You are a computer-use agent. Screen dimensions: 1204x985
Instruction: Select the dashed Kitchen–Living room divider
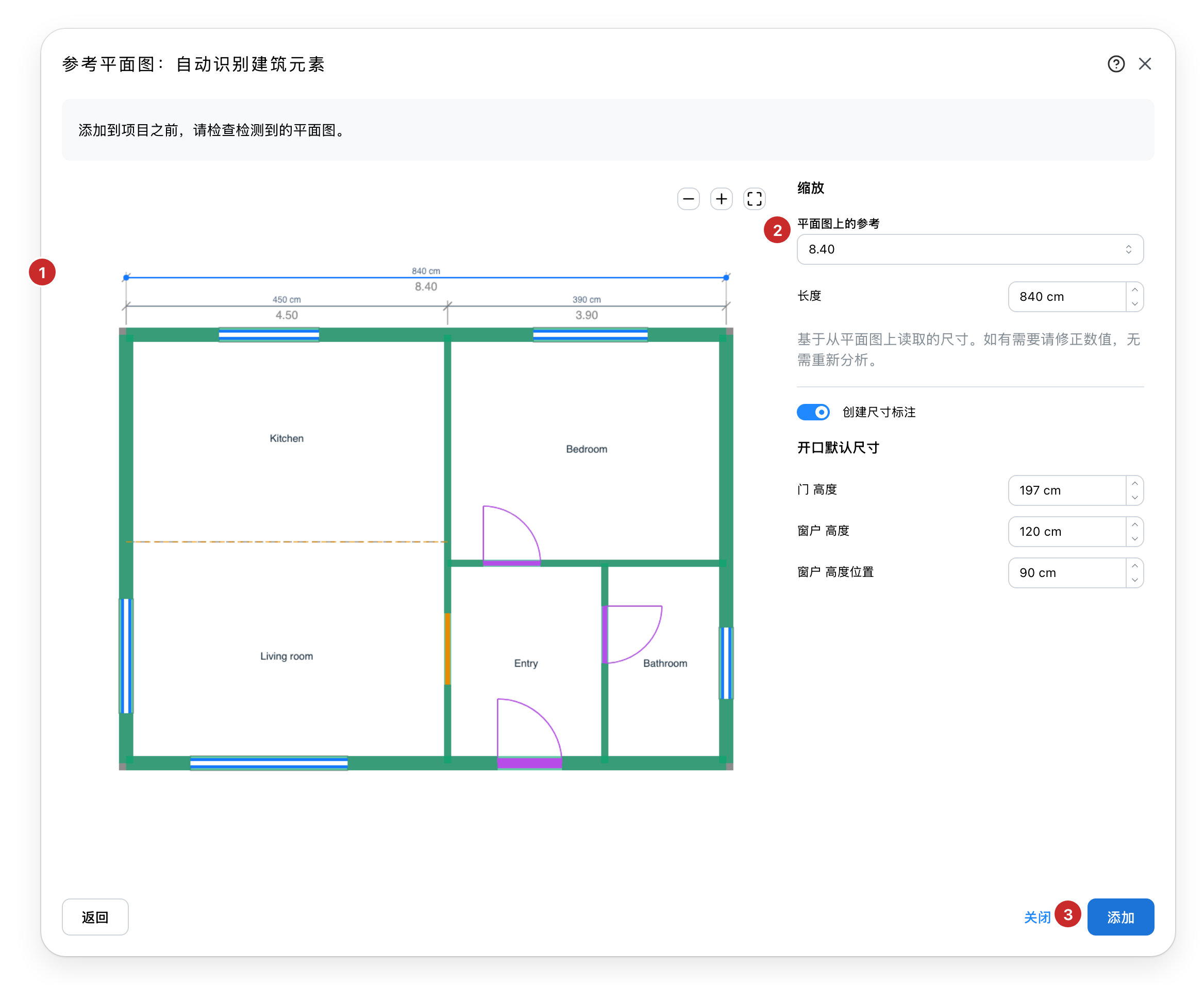[286, 542]
